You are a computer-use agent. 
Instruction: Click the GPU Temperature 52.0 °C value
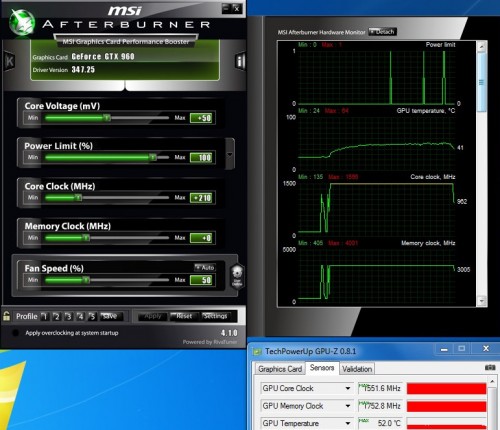[x=380, y=423]
